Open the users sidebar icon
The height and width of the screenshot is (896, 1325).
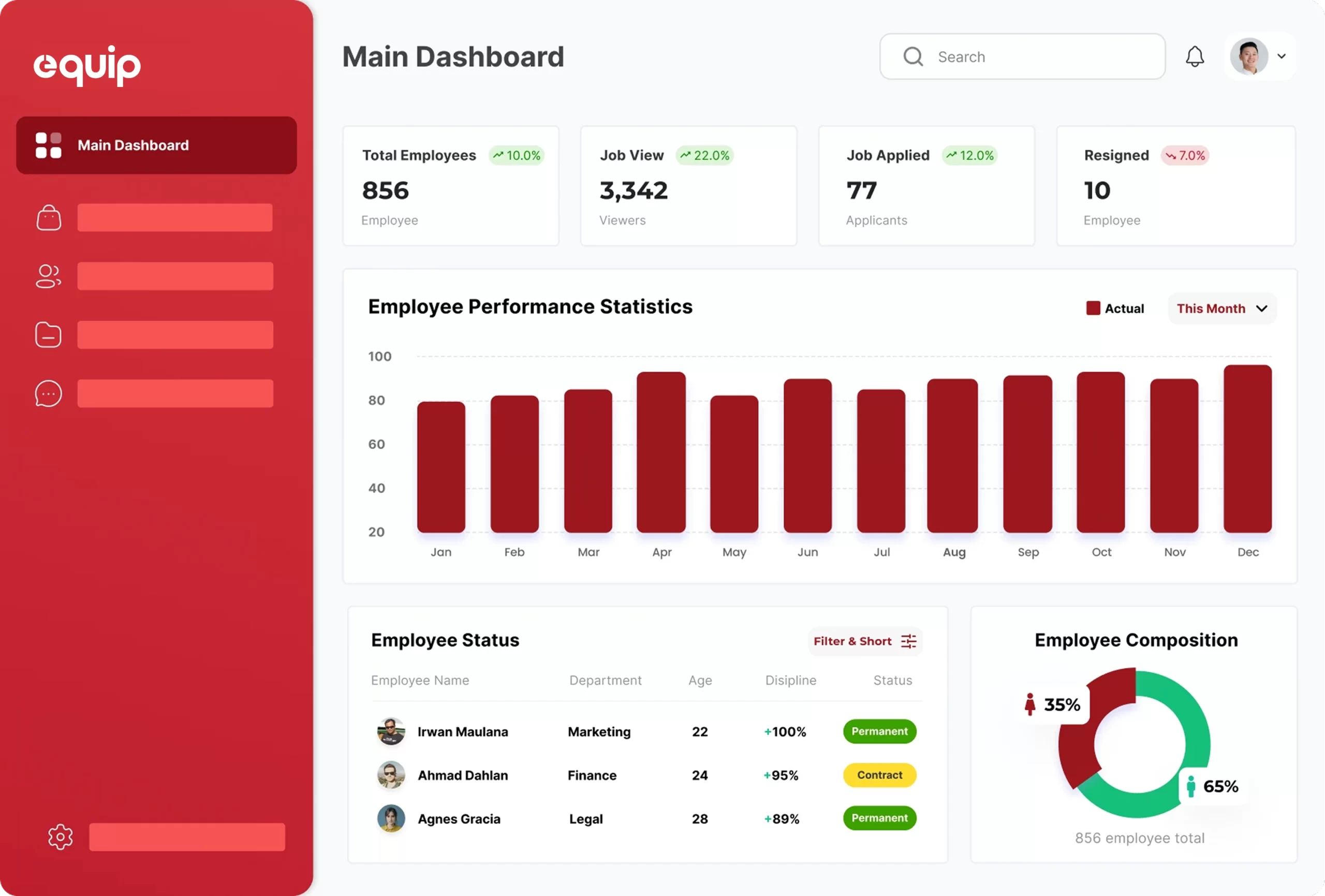(49, 276)
